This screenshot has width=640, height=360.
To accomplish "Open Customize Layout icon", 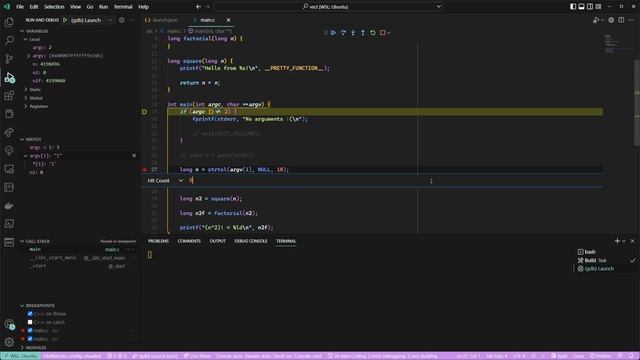I will pyautogui.click(x=599, y=7).
